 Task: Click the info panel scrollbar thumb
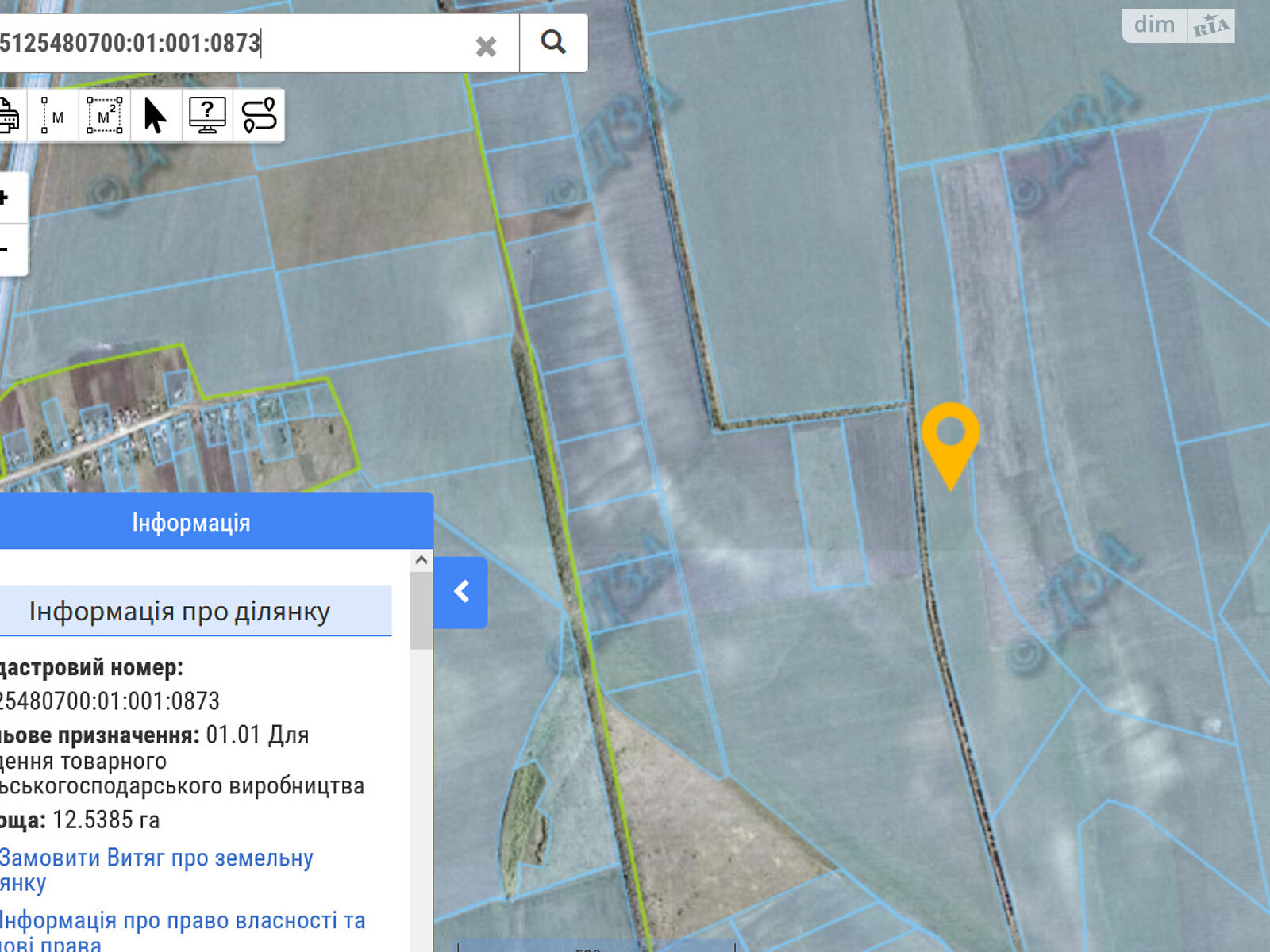(421, 611)
